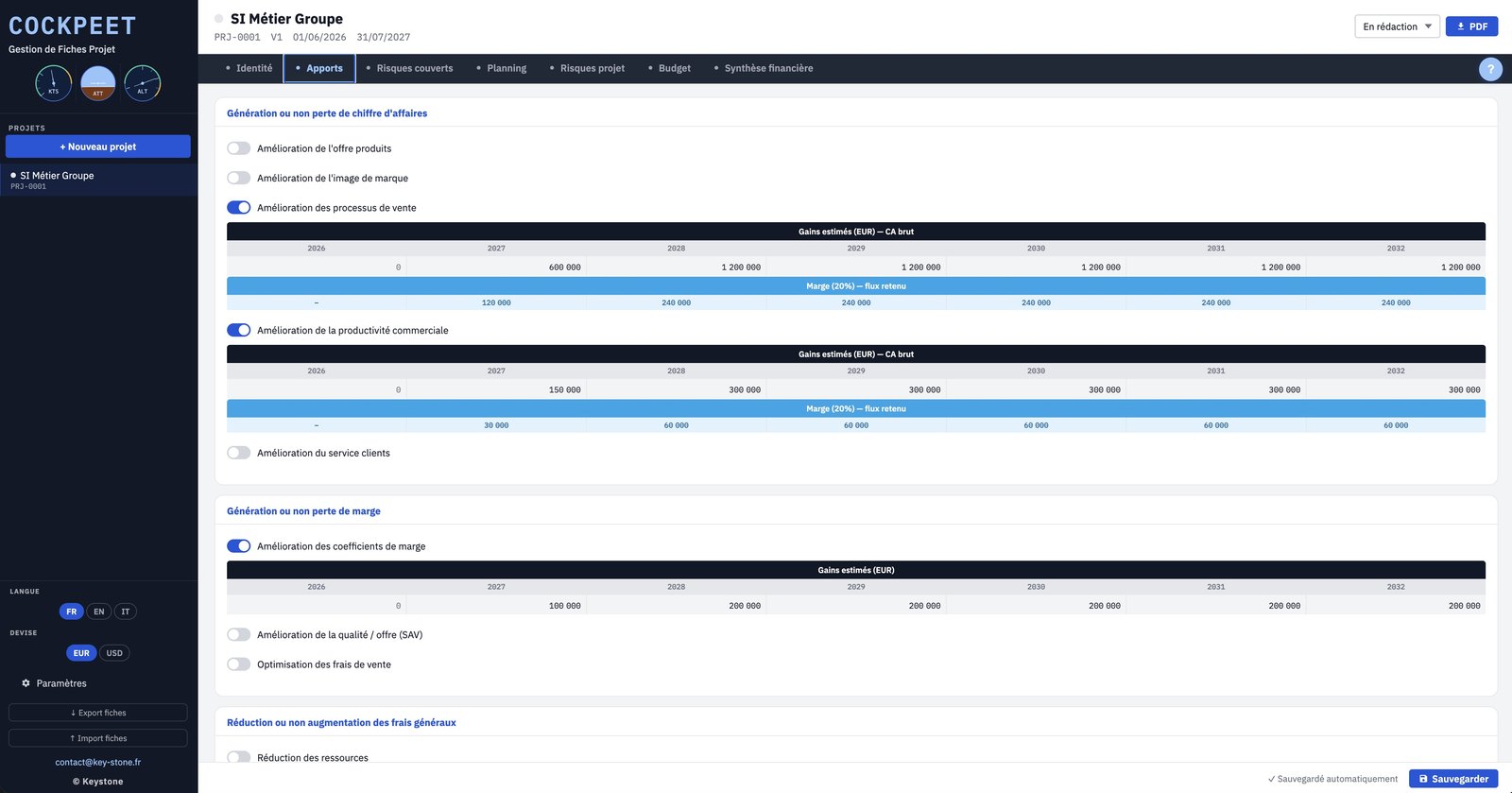This screenshot has height=793, width=1512.
Task: Switch language to FR
Action: [x=72, y=612]
